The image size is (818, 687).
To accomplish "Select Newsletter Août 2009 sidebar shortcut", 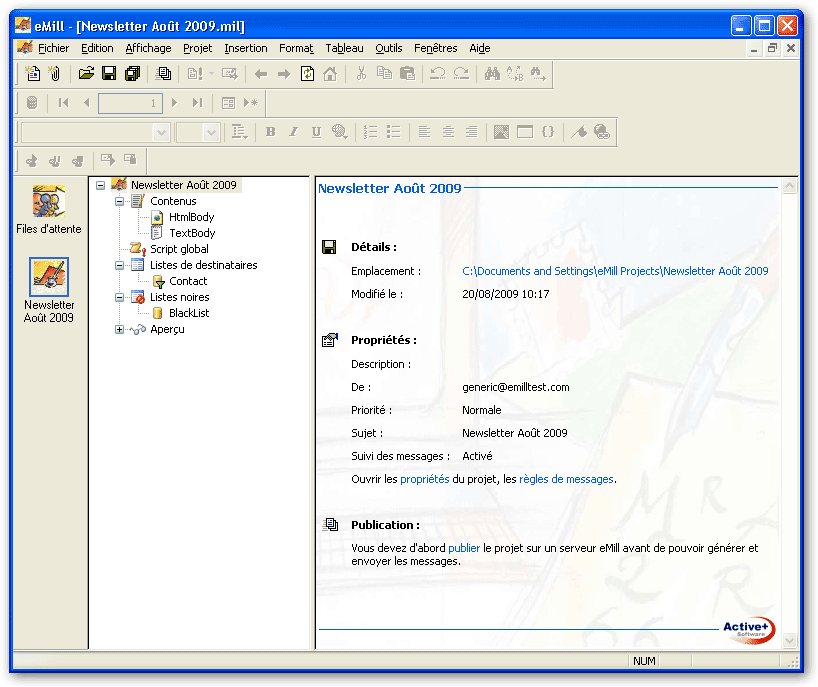I will 49,291.
